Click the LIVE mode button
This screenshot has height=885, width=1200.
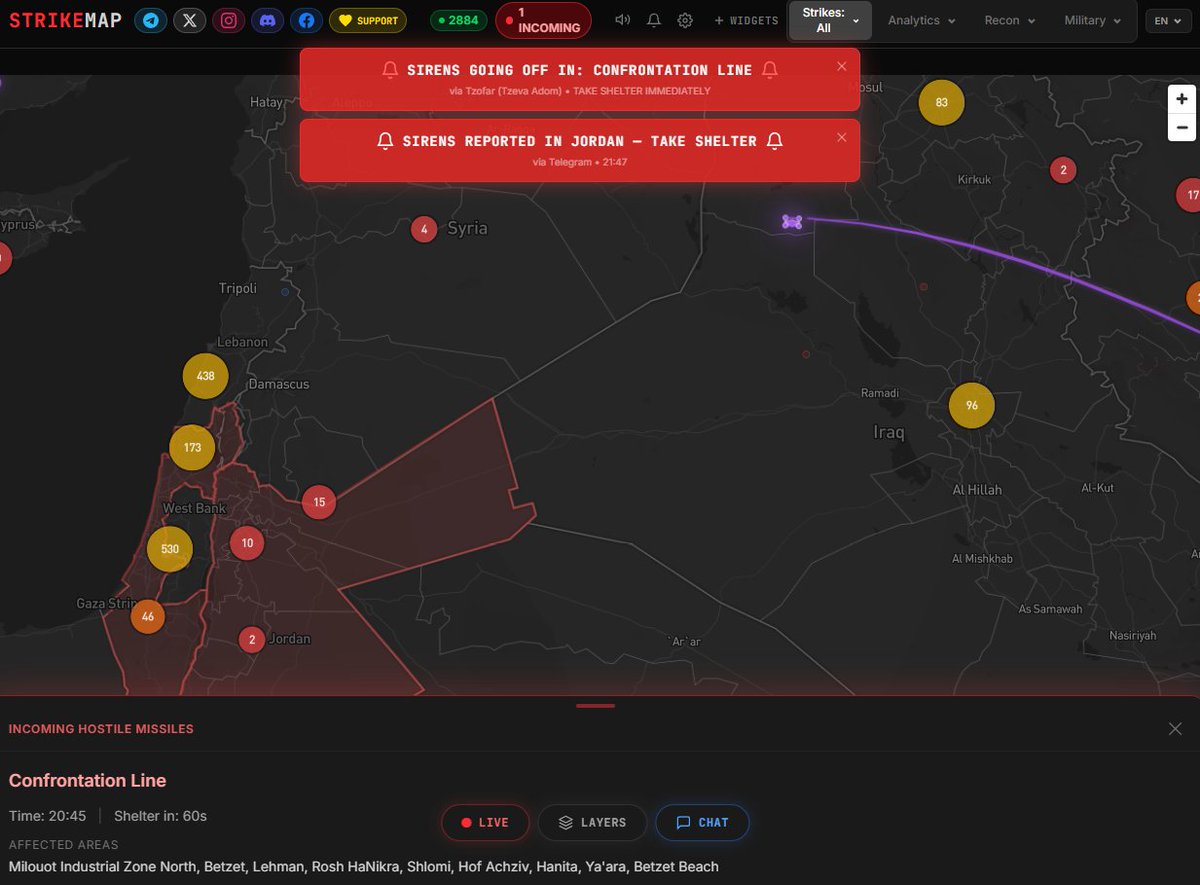485,823
